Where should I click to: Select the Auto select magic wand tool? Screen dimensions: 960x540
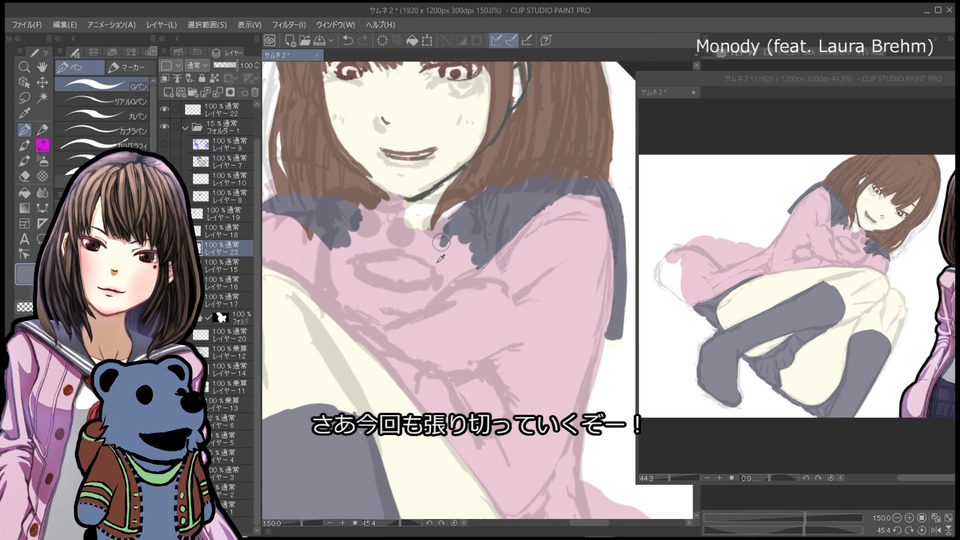[x=42, y=97]
